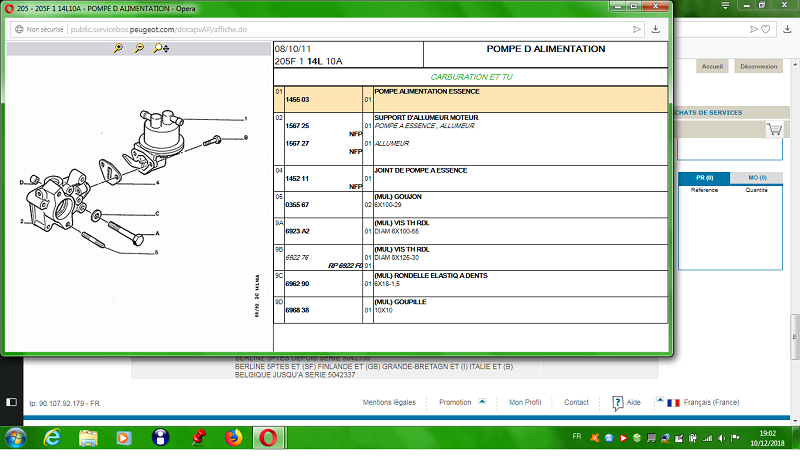Viewport: 800px width, 468px height.
Task: Open Windows Media Player from taskbar
Action: tap(123, 438)
